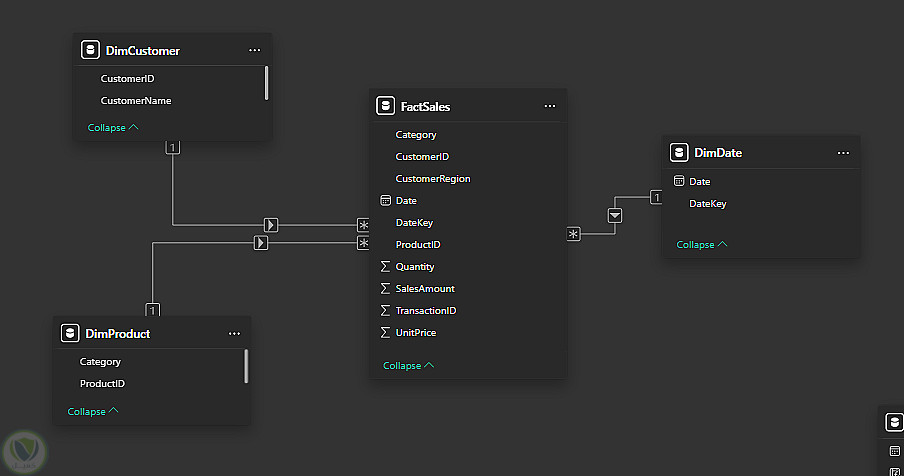Select the DimDate relationship filter direction arrow

coord(615,216)
